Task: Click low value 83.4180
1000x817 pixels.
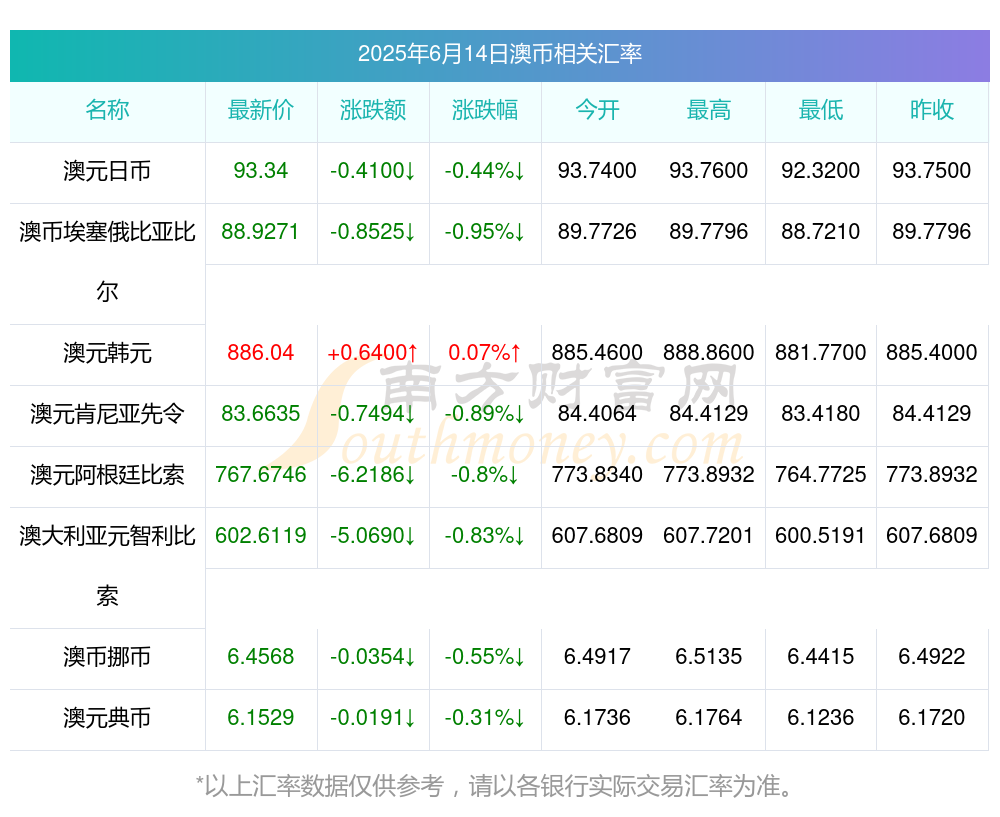Action: tap(821, 413)
